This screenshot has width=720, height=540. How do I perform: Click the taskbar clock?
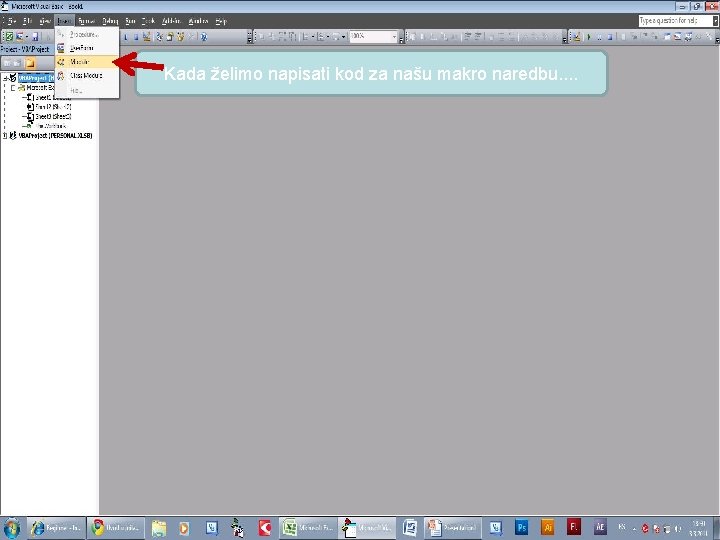(x=698, y=529)
